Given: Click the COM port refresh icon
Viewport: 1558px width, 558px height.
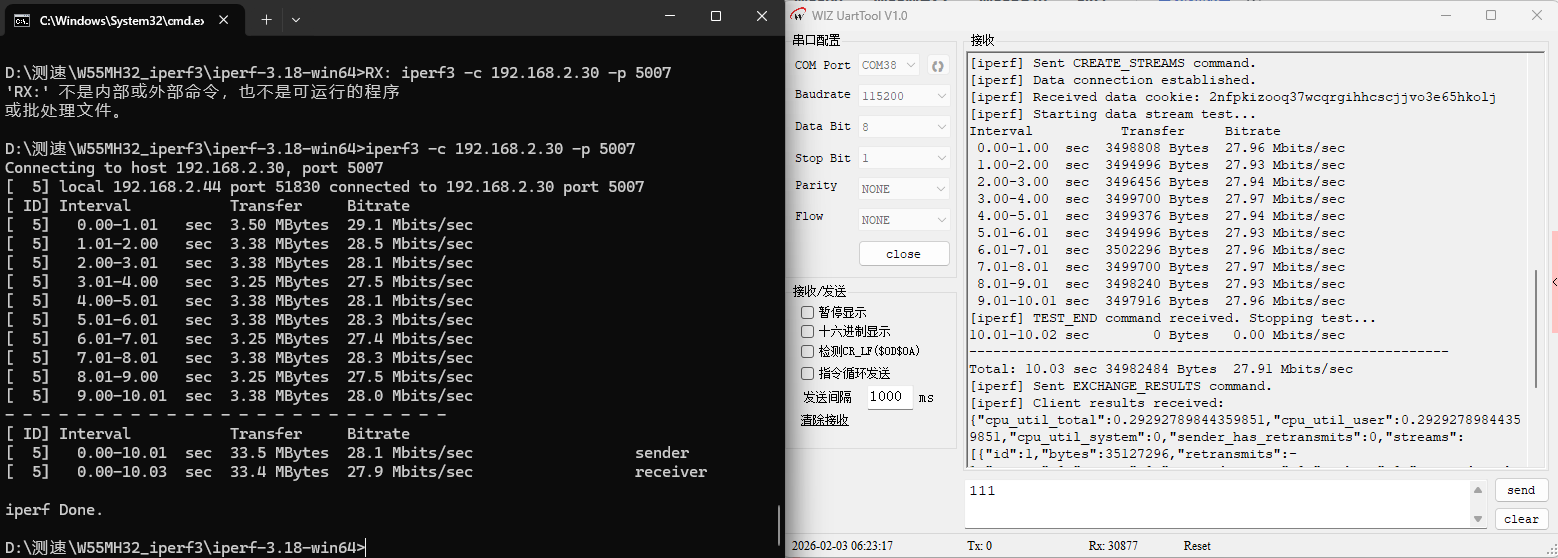Looking at the screenshot, I should (x=938, y=66).
